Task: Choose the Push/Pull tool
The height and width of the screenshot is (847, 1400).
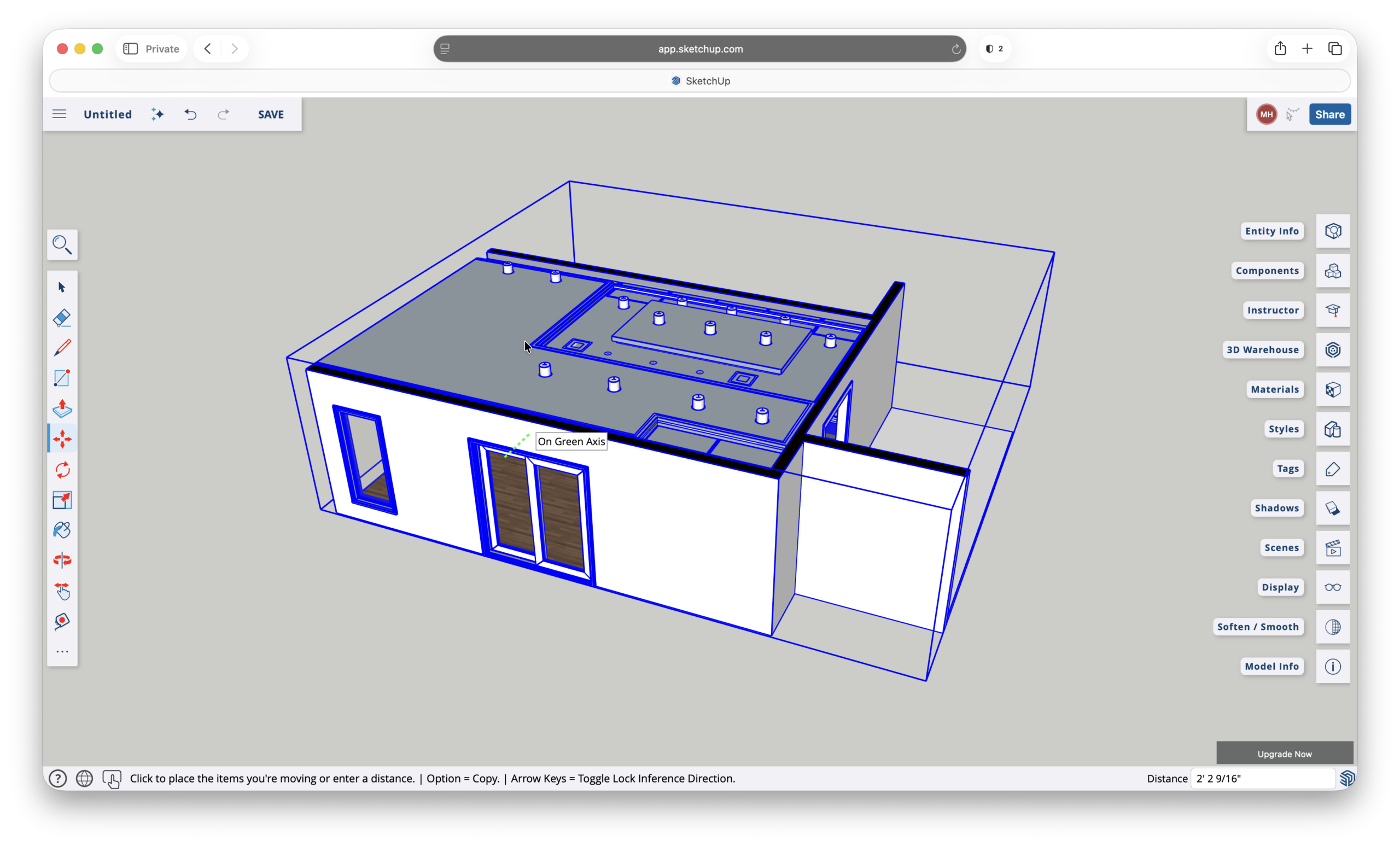Action: [62, 408]
